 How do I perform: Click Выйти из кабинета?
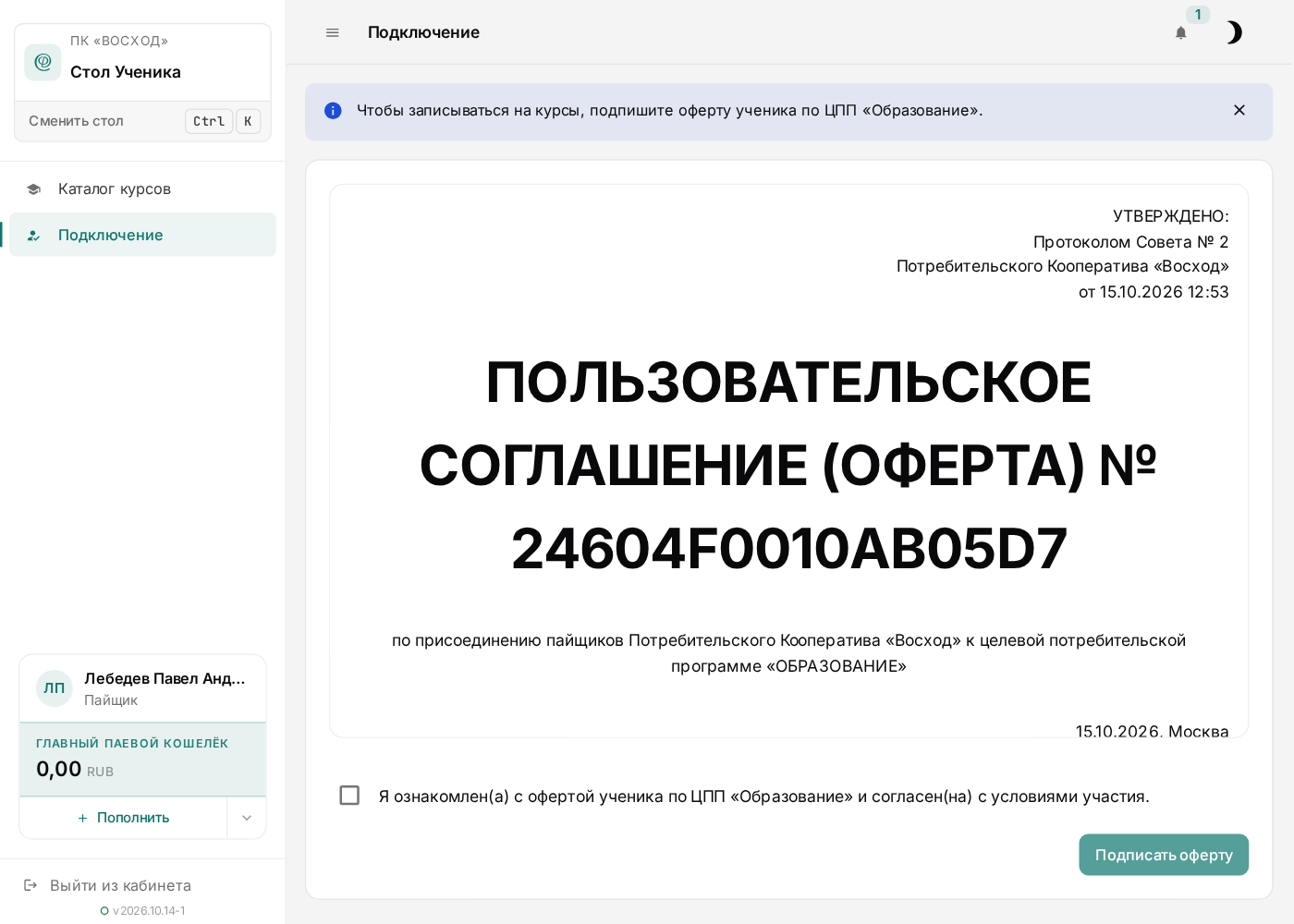coord(120,885)
